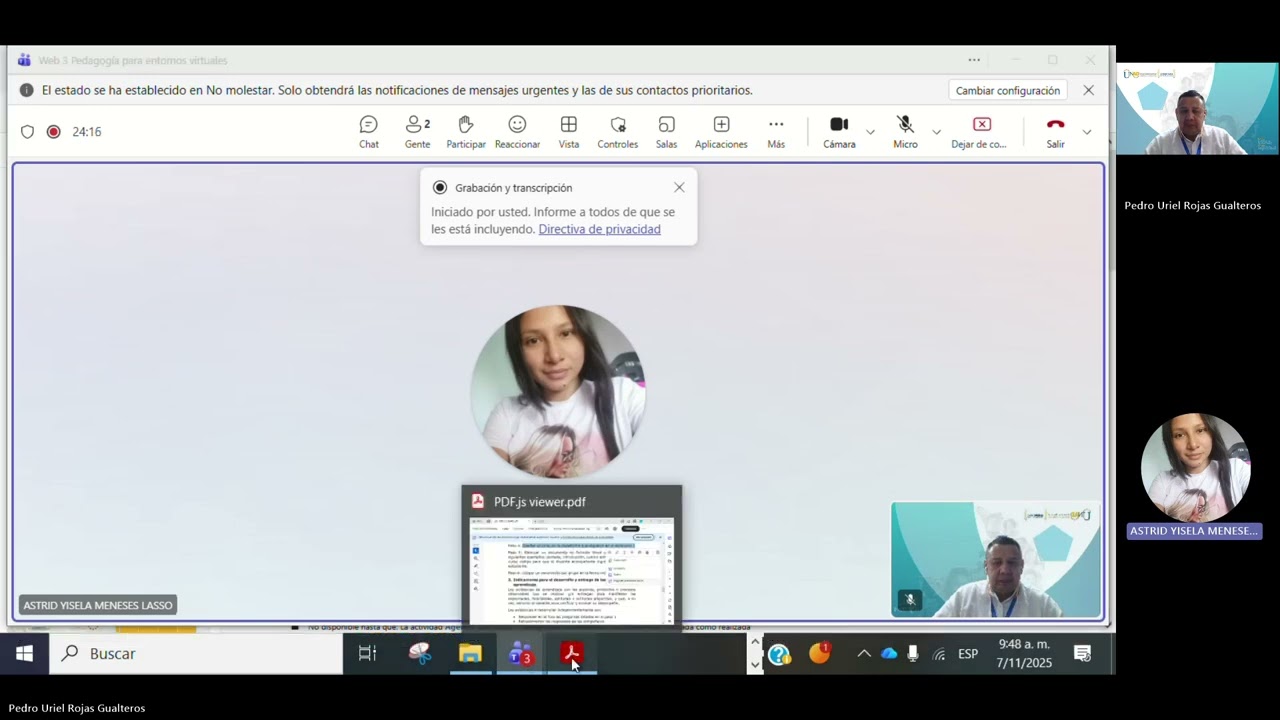This screenshot has height=720, width=1280.
Task: Open the Windows notification center
Action: [1082, 654]
